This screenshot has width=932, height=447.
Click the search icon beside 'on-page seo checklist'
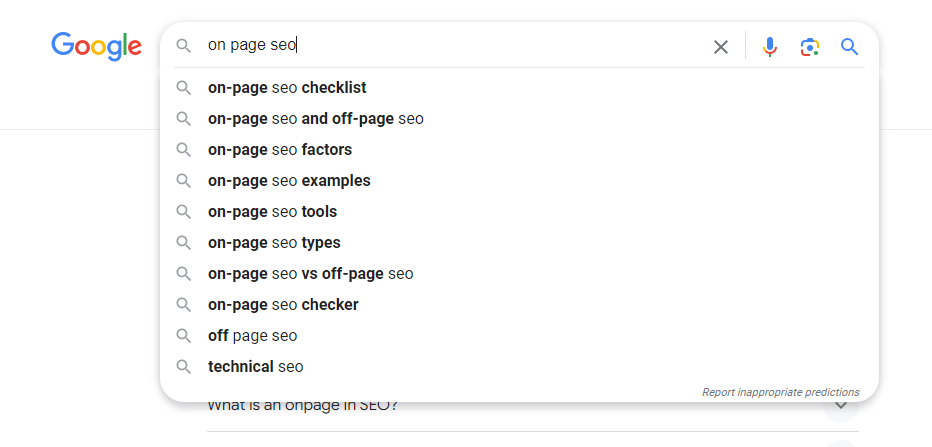click(183, 88)
